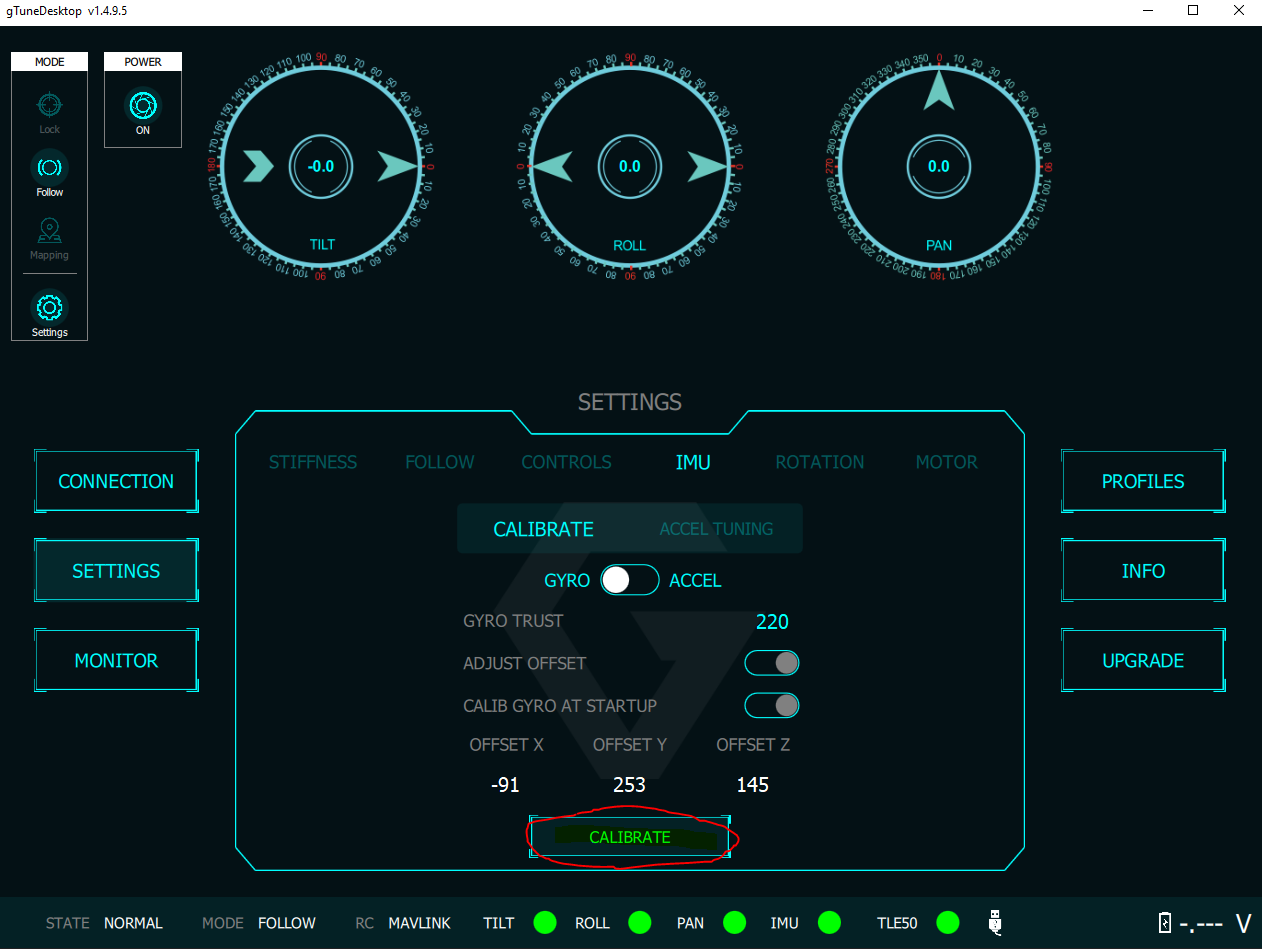
Task: Open the Upgrade panel
Action: point(1142,661)
